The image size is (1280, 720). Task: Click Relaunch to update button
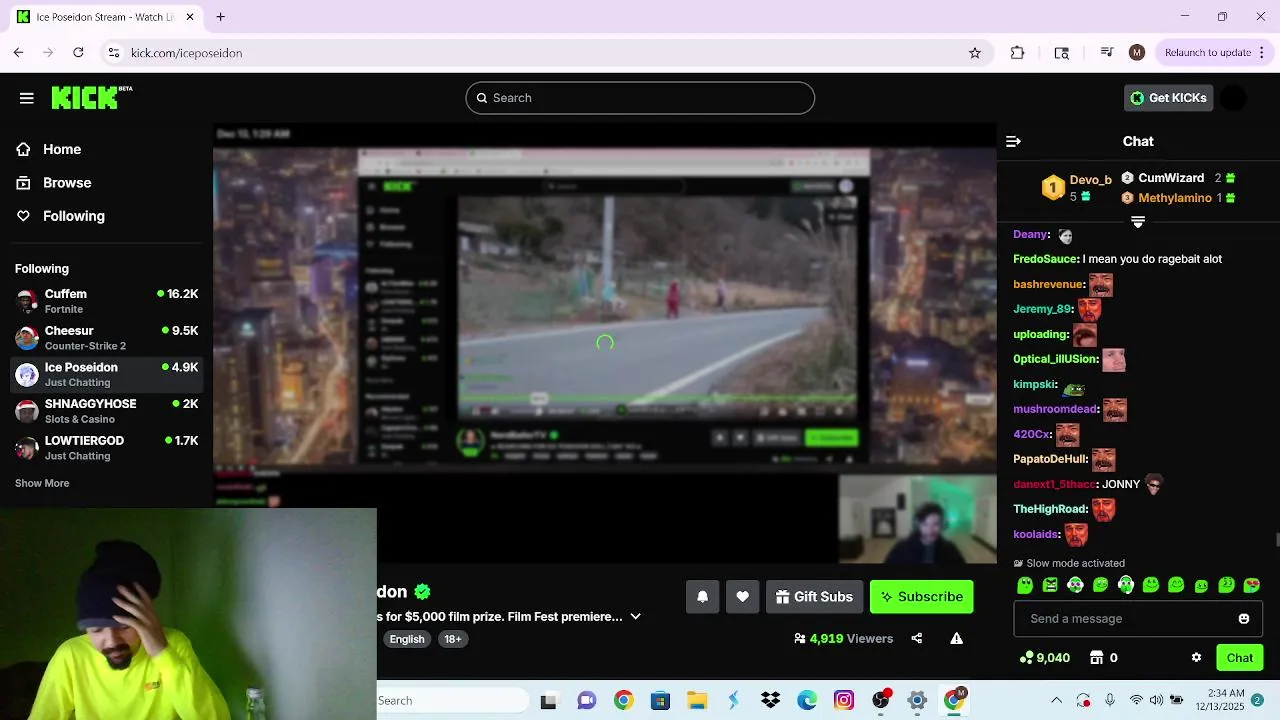(x=1208, y=53)
